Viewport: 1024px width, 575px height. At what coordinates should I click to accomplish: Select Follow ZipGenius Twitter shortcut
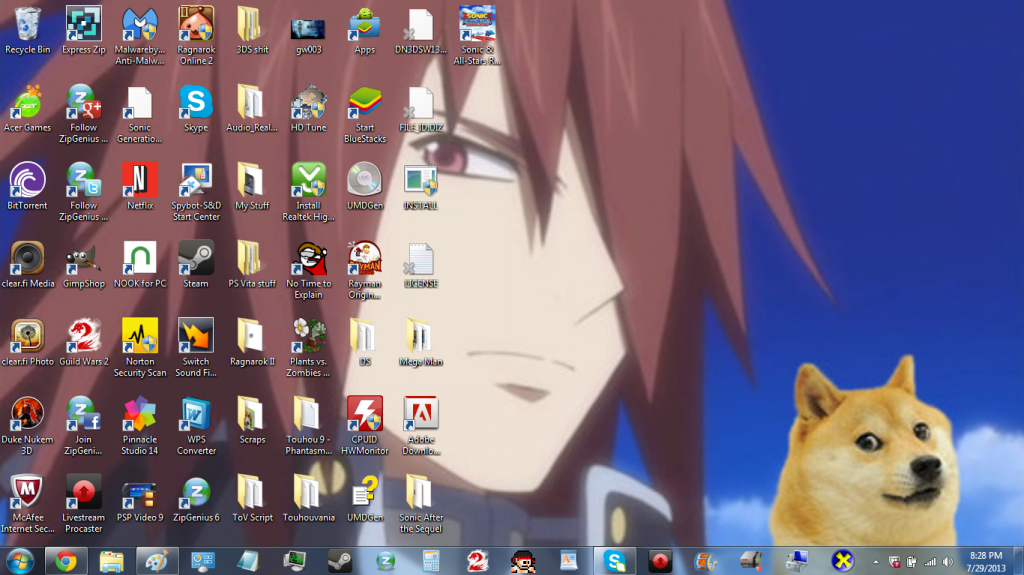coord(84,192)
